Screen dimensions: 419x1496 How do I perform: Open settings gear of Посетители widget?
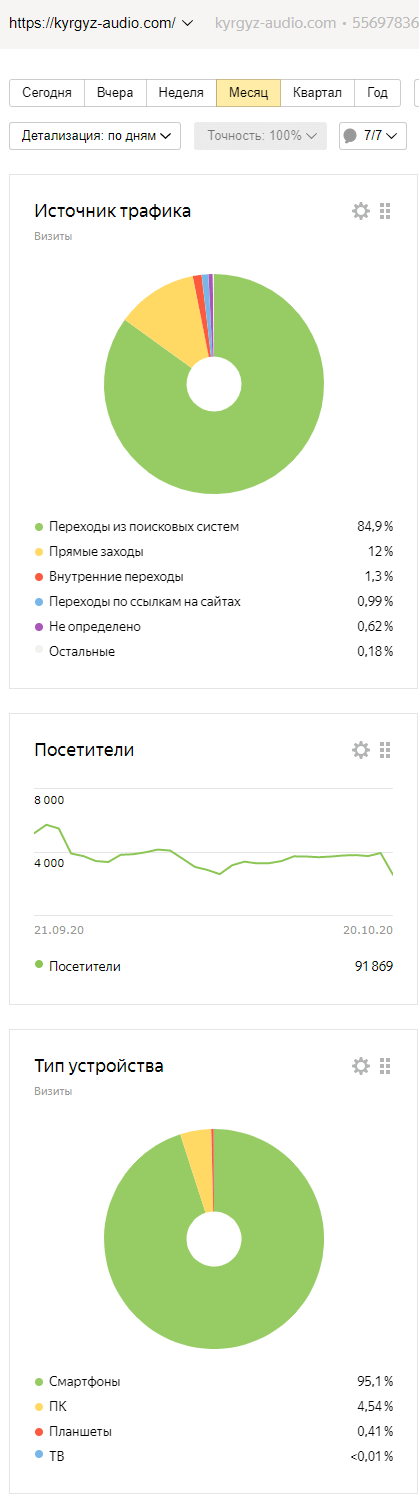(361, 750)
